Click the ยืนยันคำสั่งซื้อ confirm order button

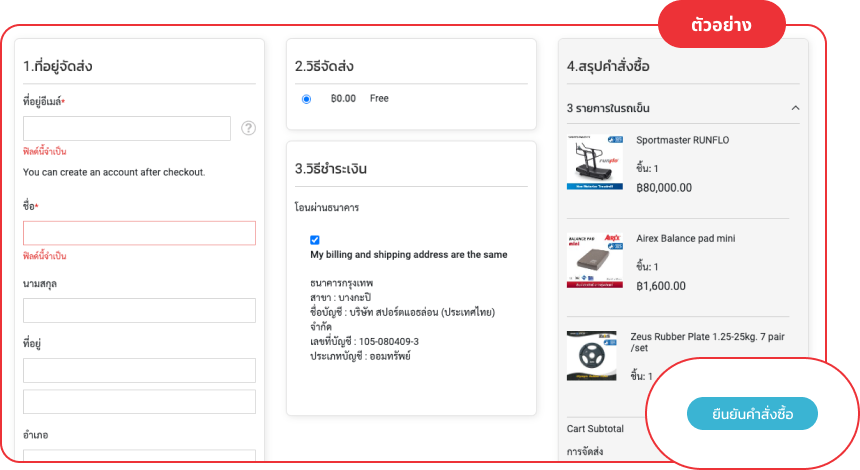tap(752, 414)
